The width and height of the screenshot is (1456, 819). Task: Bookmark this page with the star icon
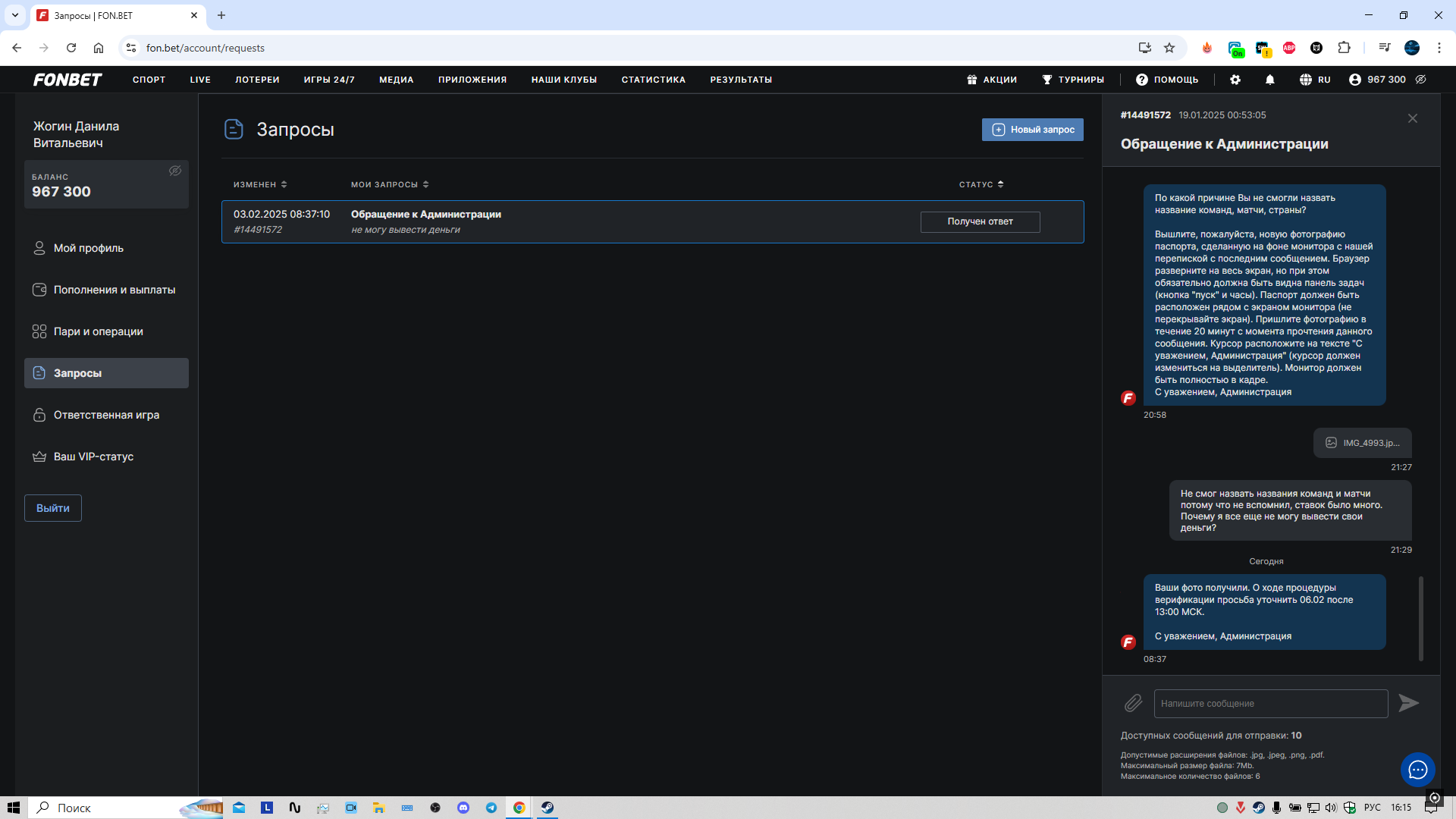tap(1169, 48)
